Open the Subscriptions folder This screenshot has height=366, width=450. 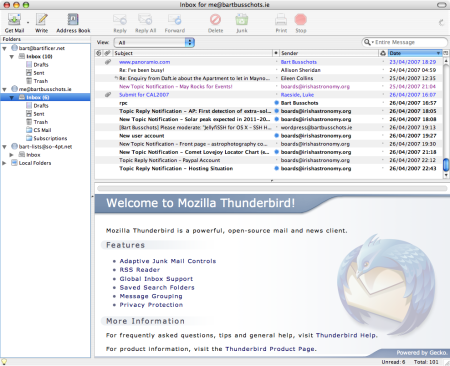(x=46, y=138)
